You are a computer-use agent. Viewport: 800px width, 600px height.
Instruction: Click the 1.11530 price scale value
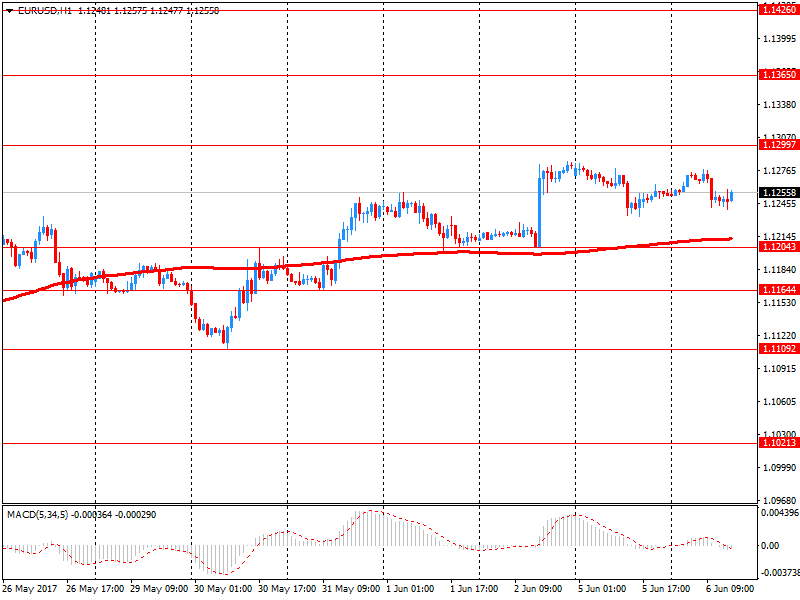click(x=780, y=303)
